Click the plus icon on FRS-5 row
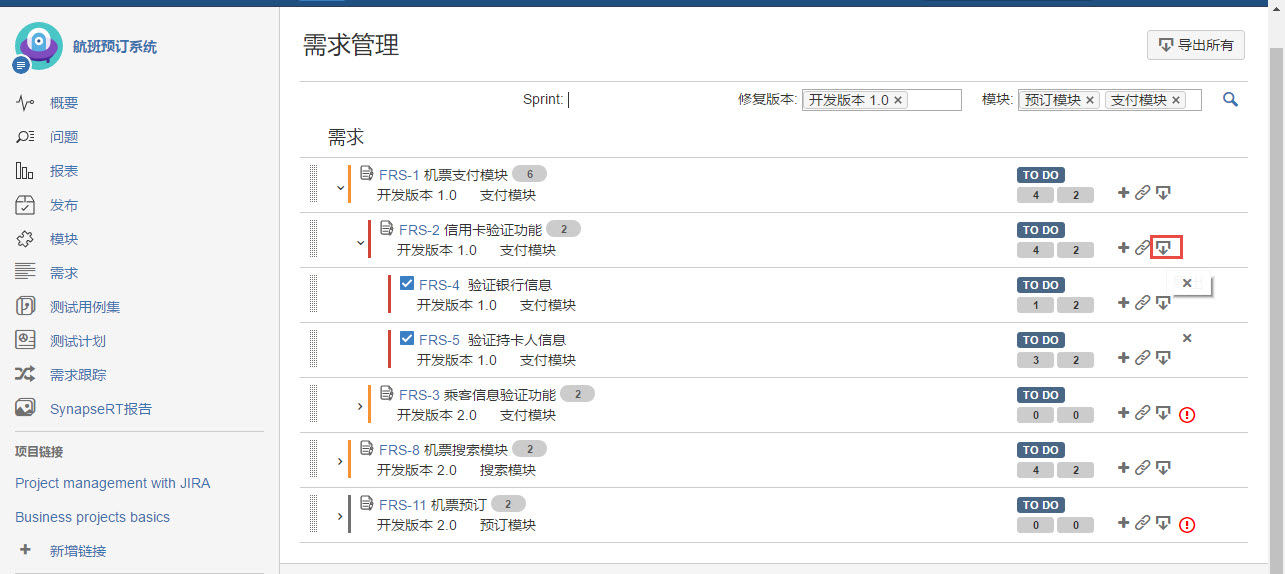Viewport: 1285px width, 574px height. 1123,358
